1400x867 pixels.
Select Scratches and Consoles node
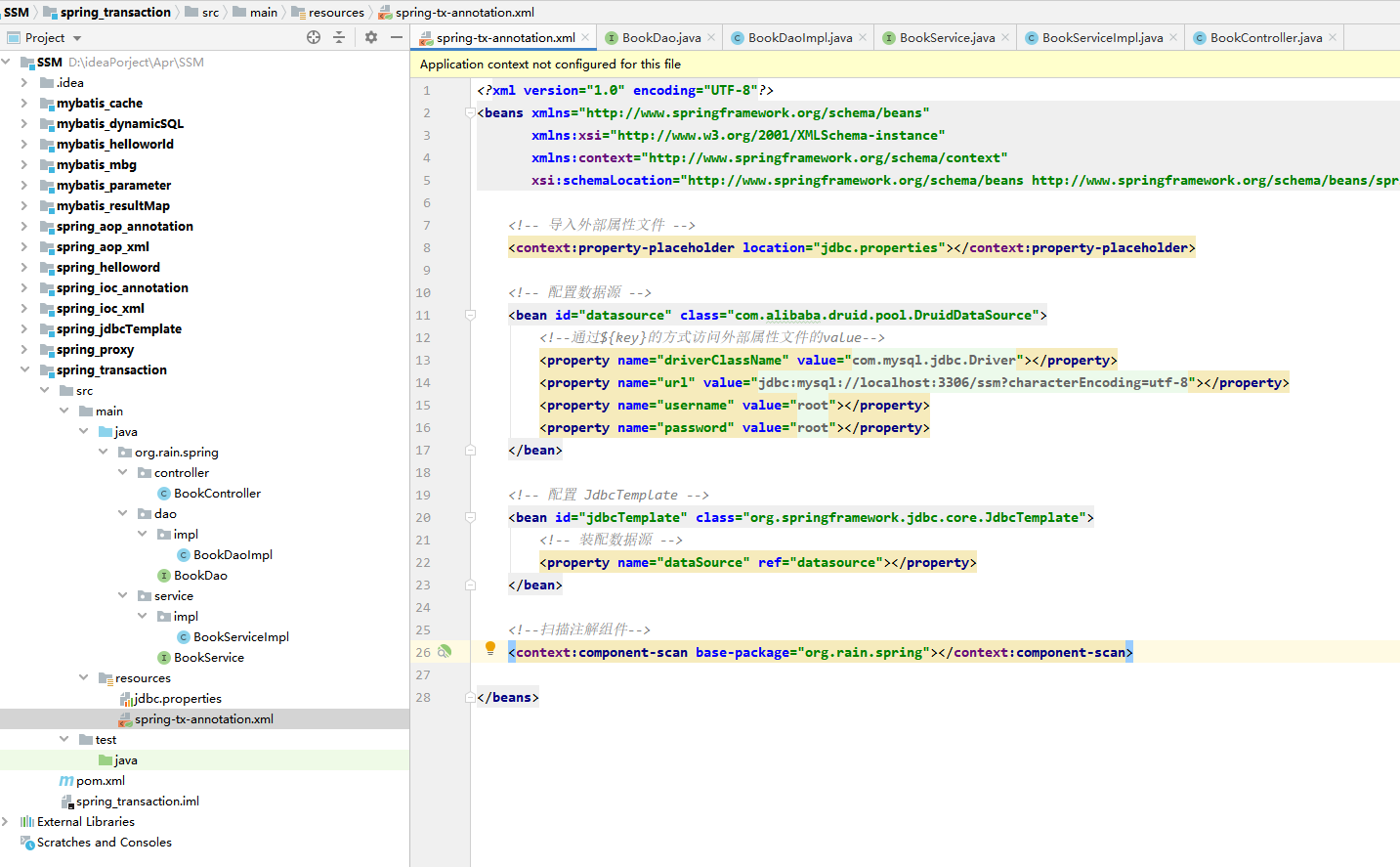tap(105, 842)
